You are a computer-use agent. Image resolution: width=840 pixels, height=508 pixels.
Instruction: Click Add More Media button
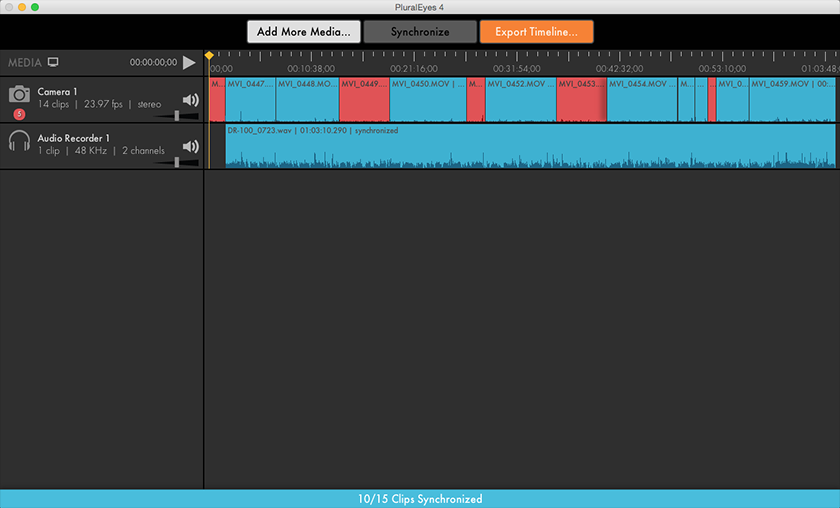[303, 32]
